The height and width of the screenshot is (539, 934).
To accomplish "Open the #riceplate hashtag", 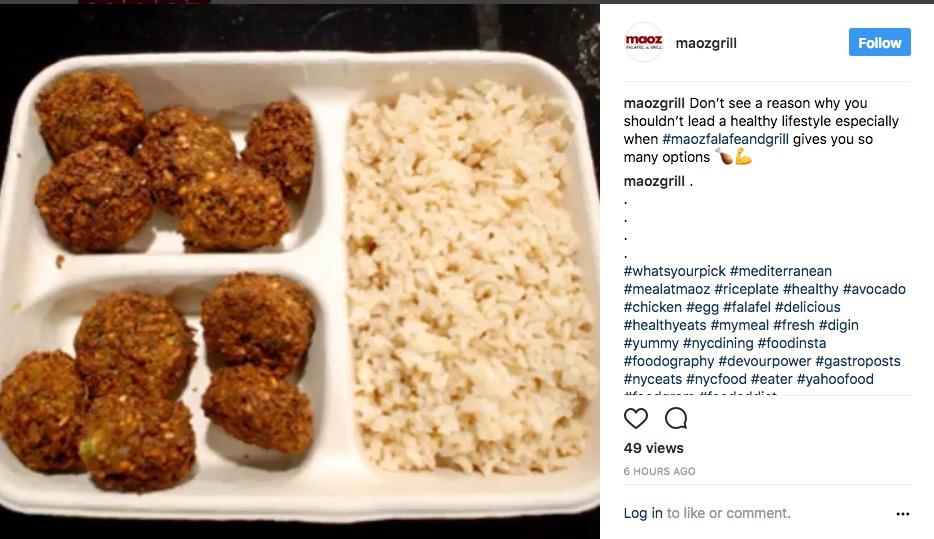I will (746, 289).
